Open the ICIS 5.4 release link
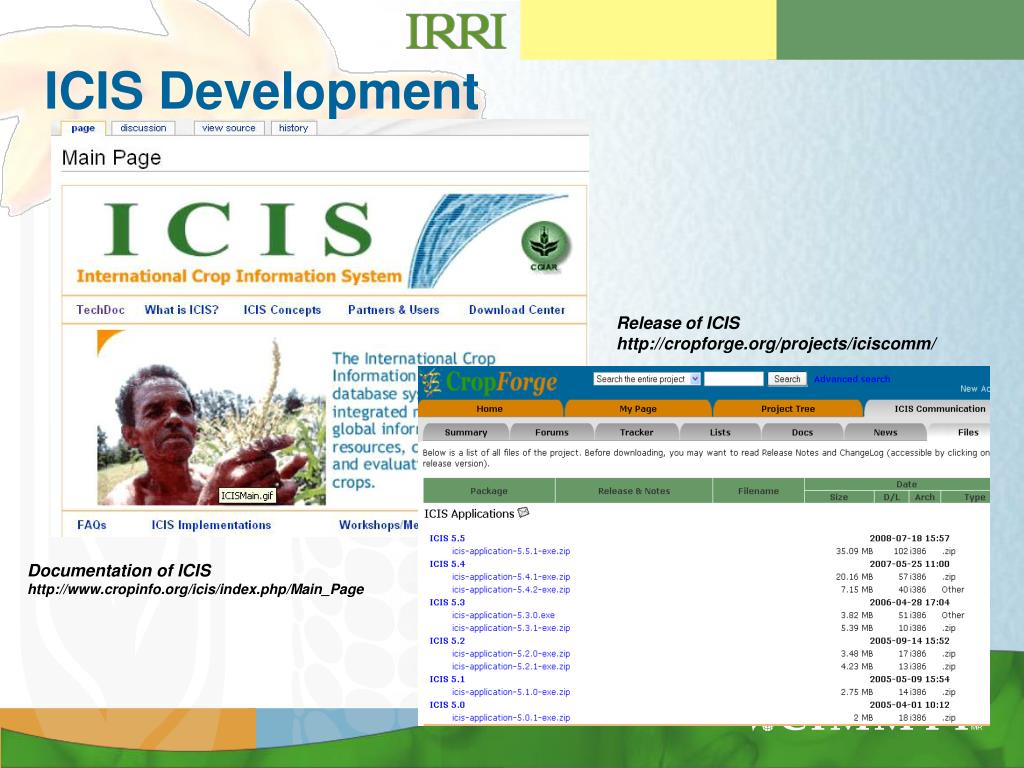 coord(447,564)
